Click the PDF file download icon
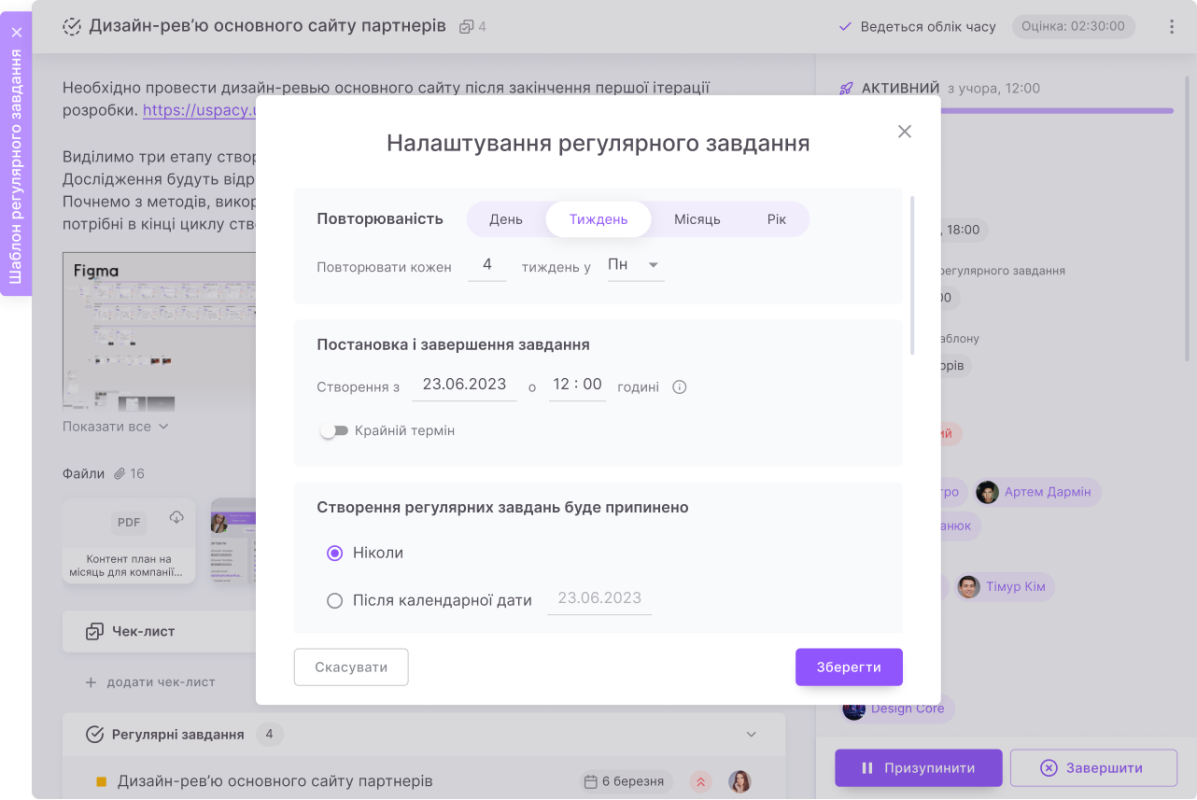This screenshot has width=1197, height=800. point(177,517)
